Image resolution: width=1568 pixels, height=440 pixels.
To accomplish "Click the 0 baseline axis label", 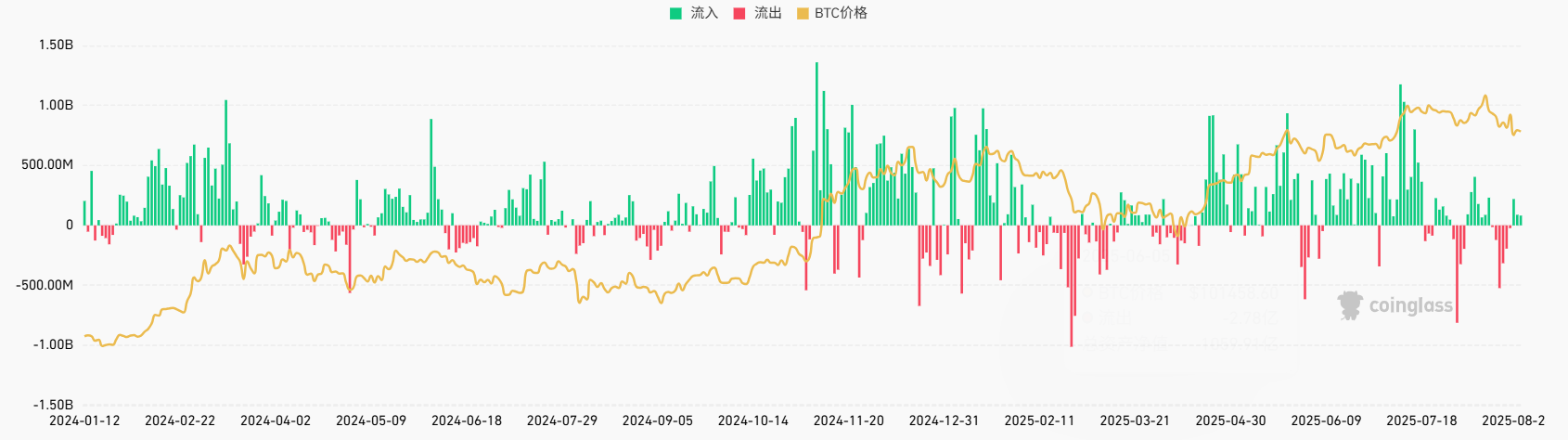I will point(69,225).
